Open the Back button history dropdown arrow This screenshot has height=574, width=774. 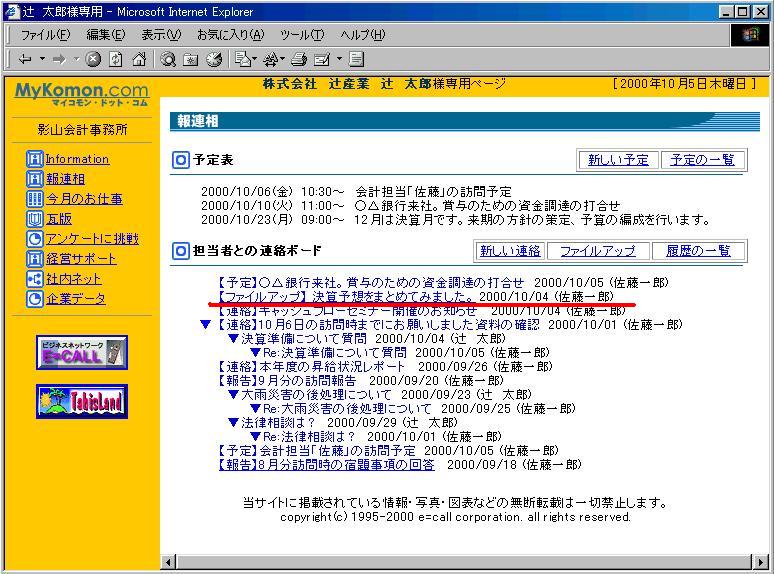(x=40, y=59)
